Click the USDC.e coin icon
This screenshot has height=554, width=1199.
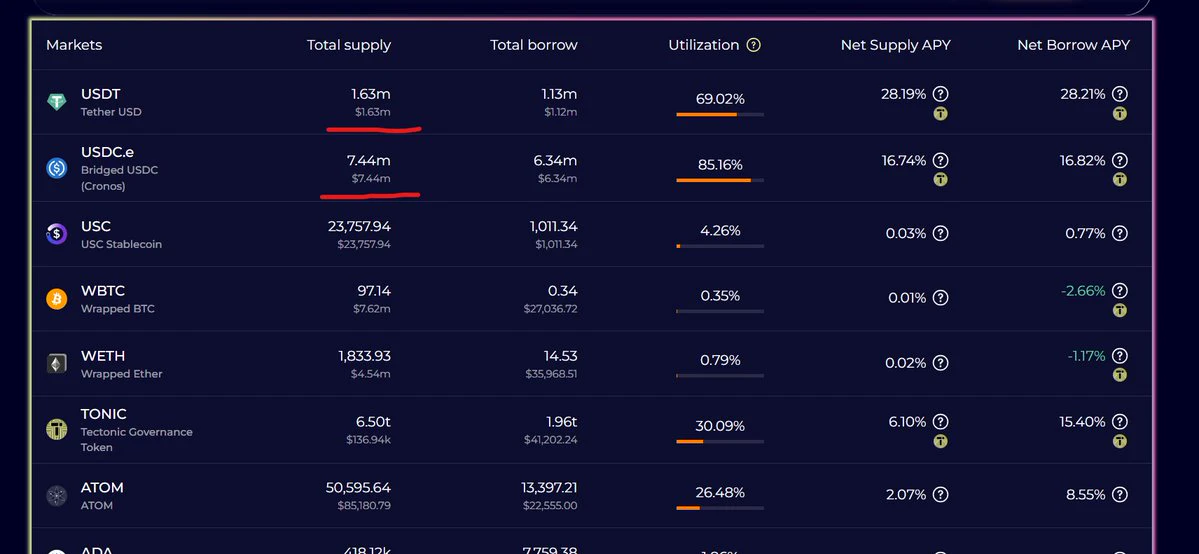(57, 168)
